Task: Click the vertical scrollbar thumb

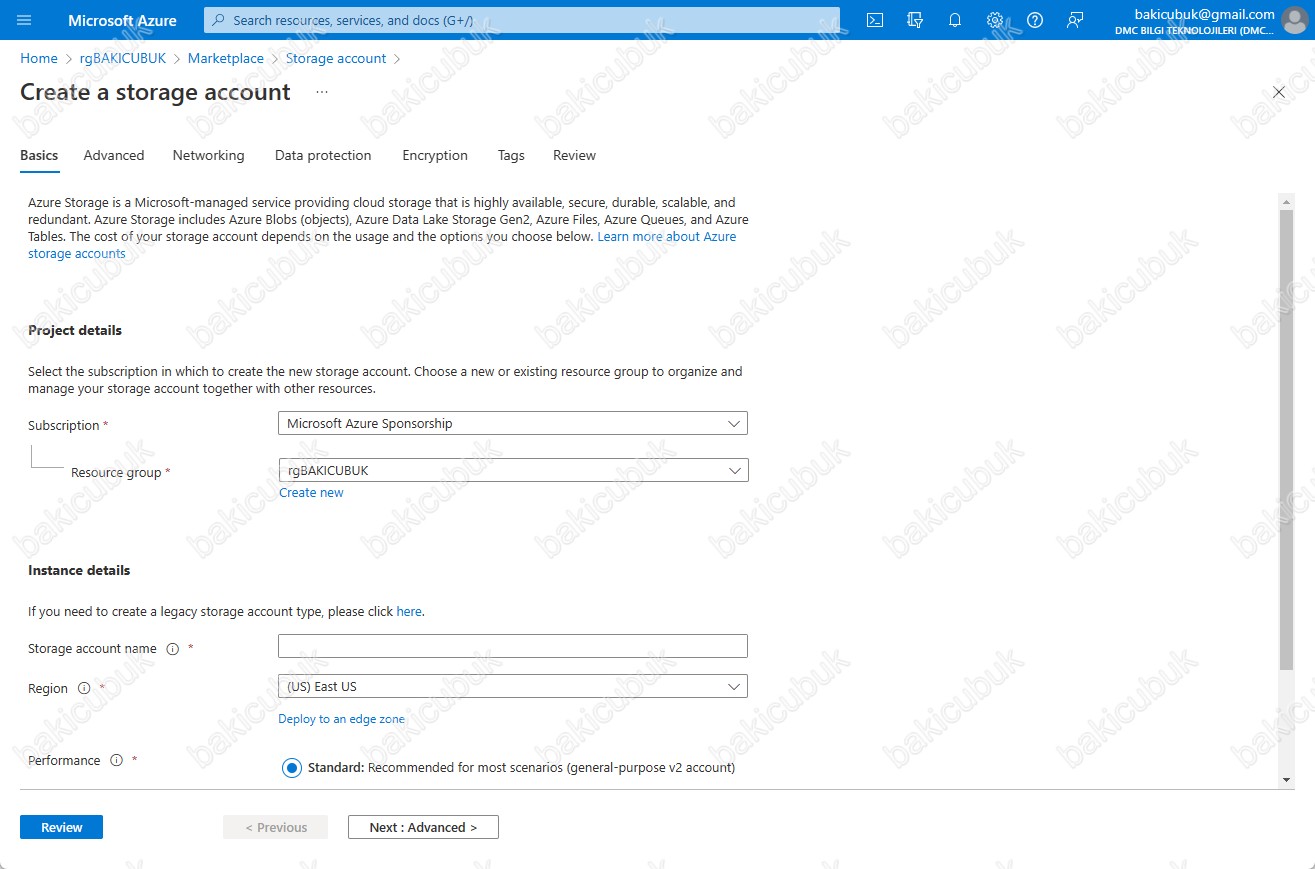Action: [x=1286, y=438]
